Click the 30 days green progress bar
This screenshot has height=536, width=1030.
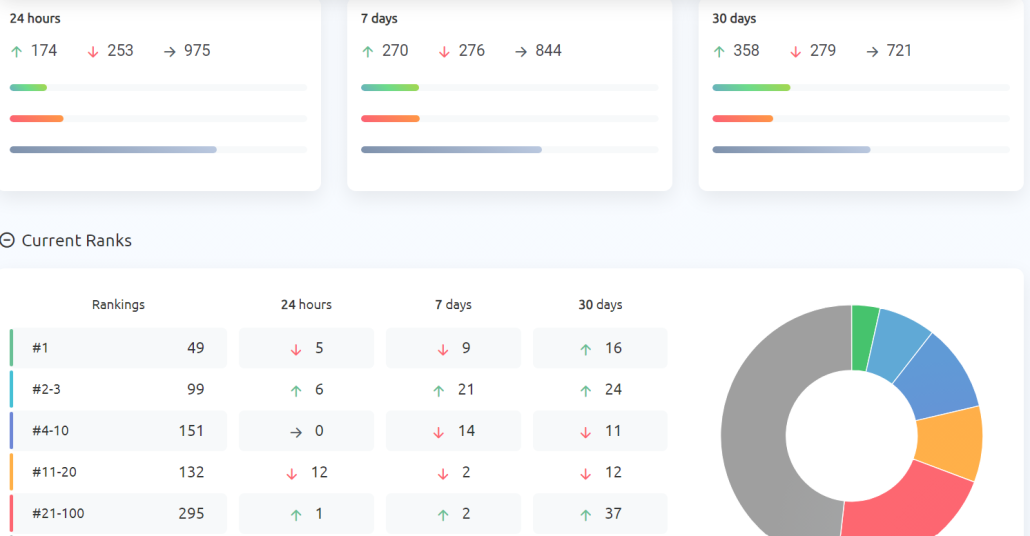(751, 87)
